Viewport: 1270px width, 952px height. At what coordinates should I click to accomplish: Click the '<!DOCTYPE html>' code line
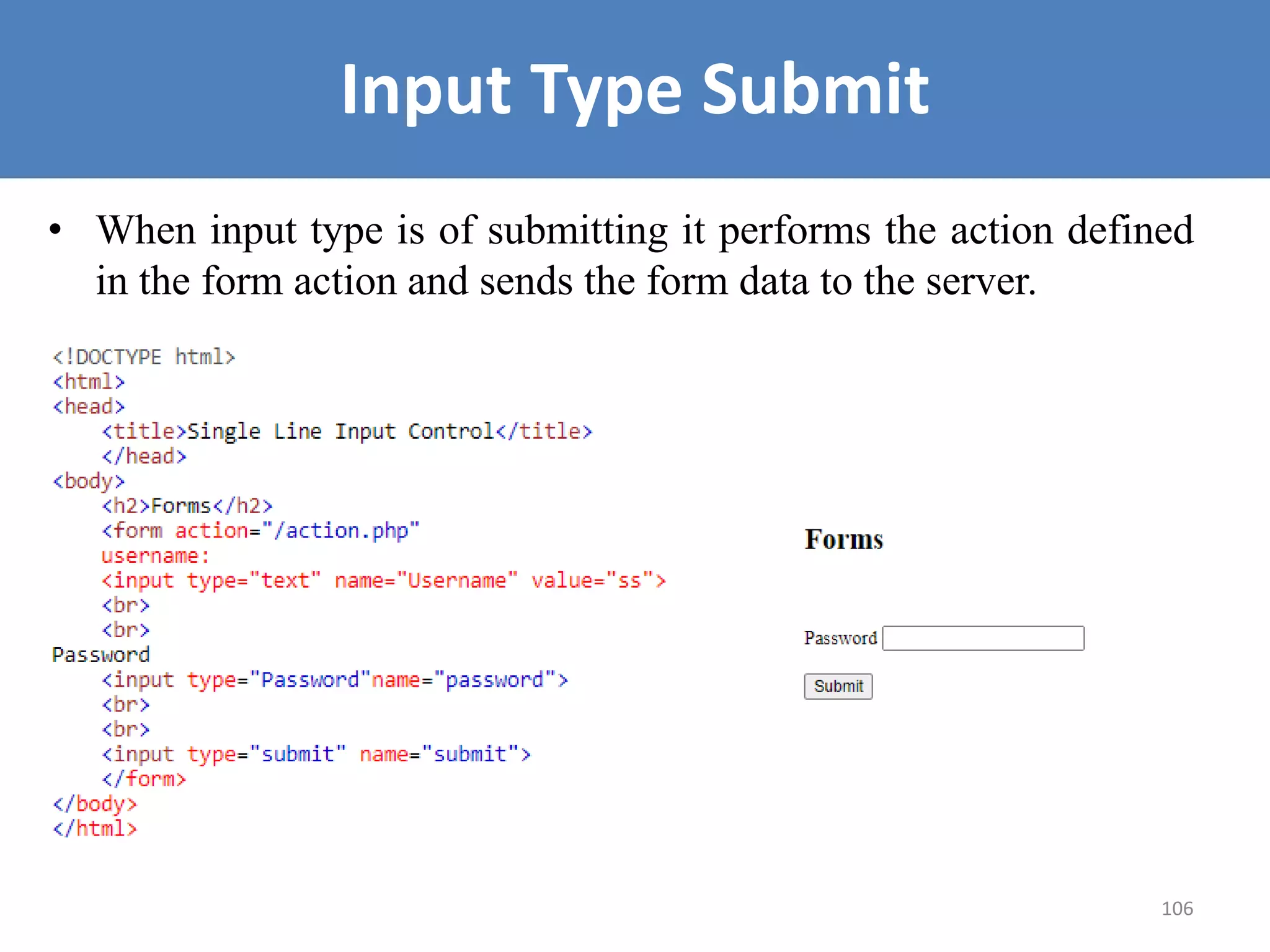click(144, 357)
